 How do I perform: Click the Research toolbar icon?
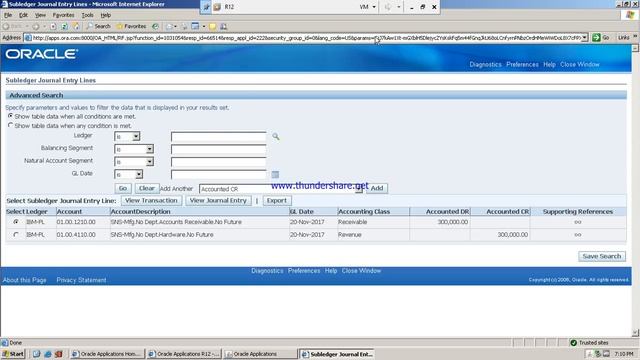point(224,26)
